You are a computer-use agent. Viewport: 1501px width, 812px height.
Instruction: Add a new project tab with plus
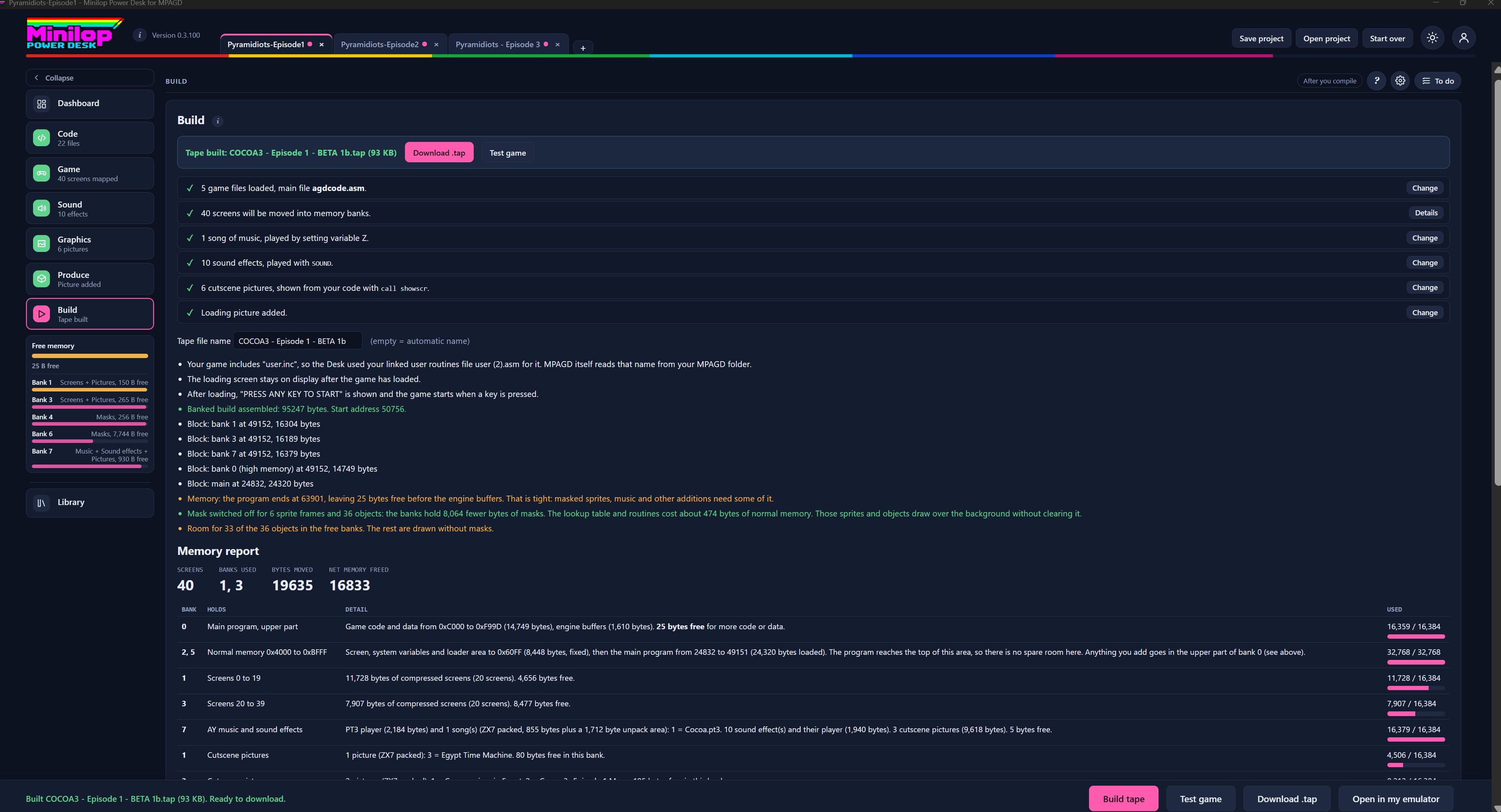click(x=583, y=48)
